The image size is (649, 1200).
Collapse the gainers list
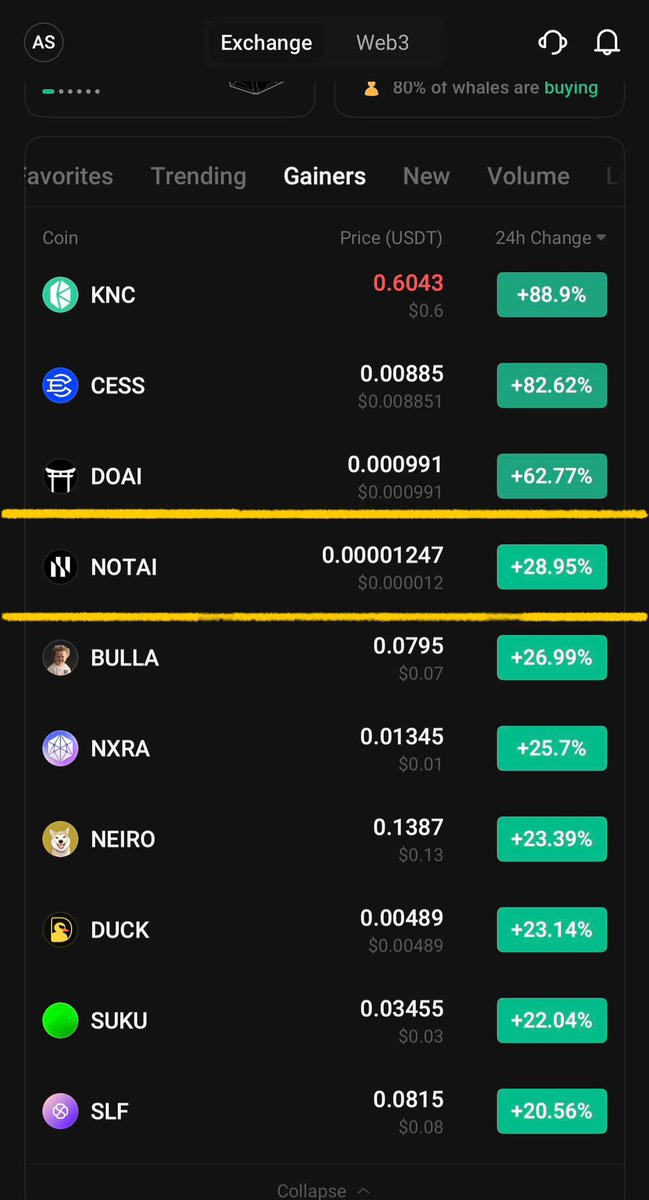click(x=324, y=1190)
